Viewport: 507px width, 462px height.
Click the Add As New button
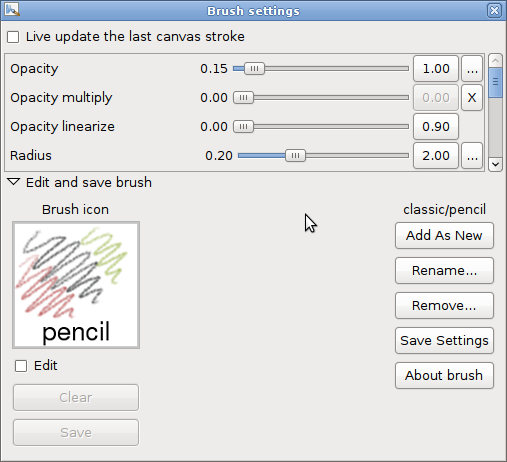point(444,236)
